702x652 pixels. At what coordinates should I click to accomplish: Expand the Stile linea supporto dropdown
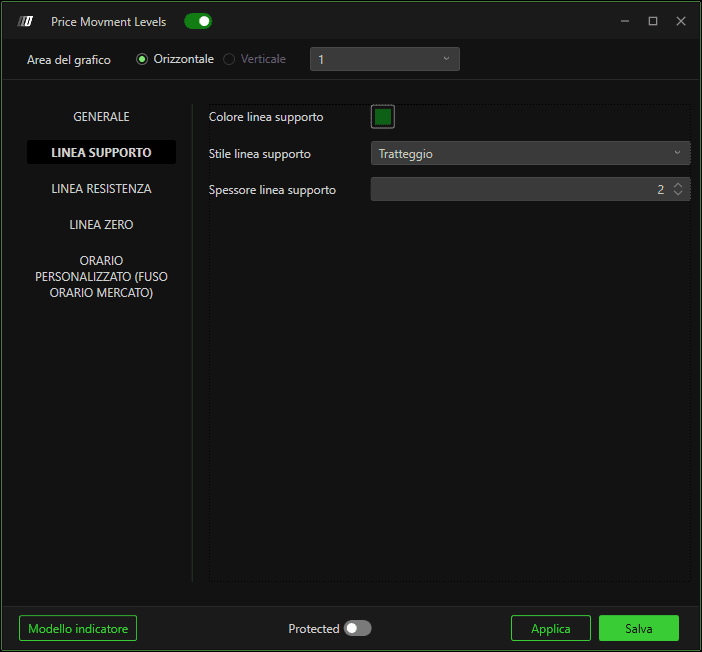pyautogui.click(x=531, y=154)
